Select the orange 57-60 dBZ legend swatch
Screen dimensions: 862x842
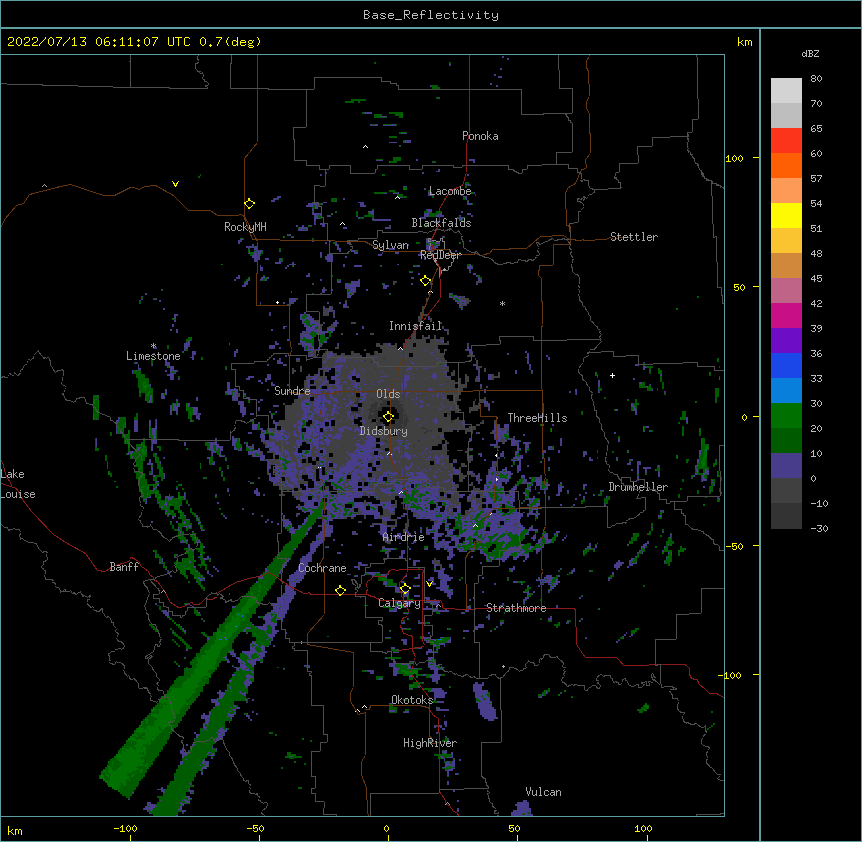[x=786, y=165]
